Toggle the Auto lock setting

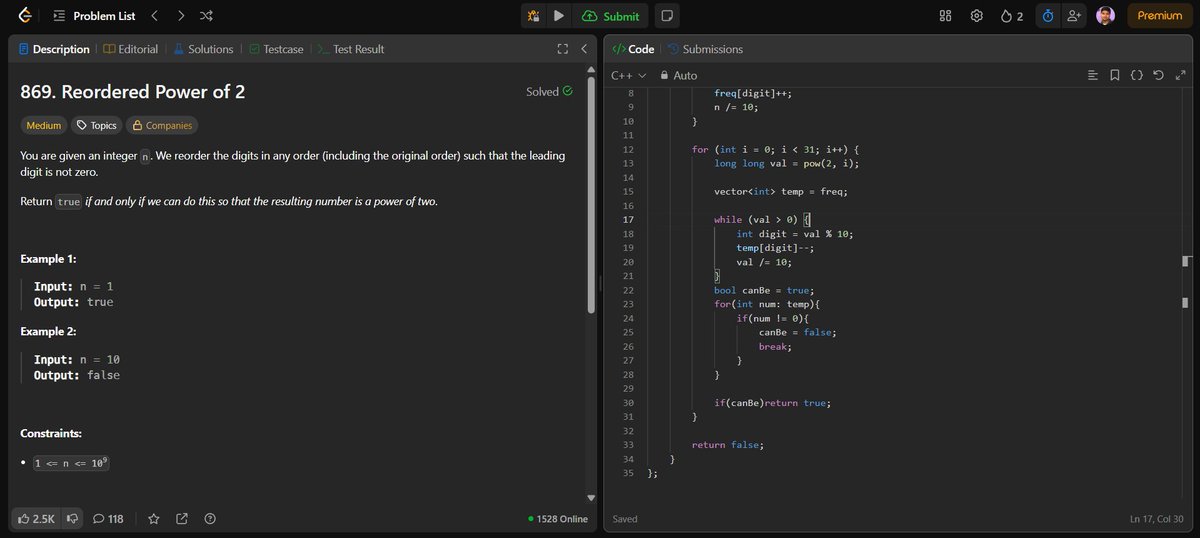click(x=677, y=75)
